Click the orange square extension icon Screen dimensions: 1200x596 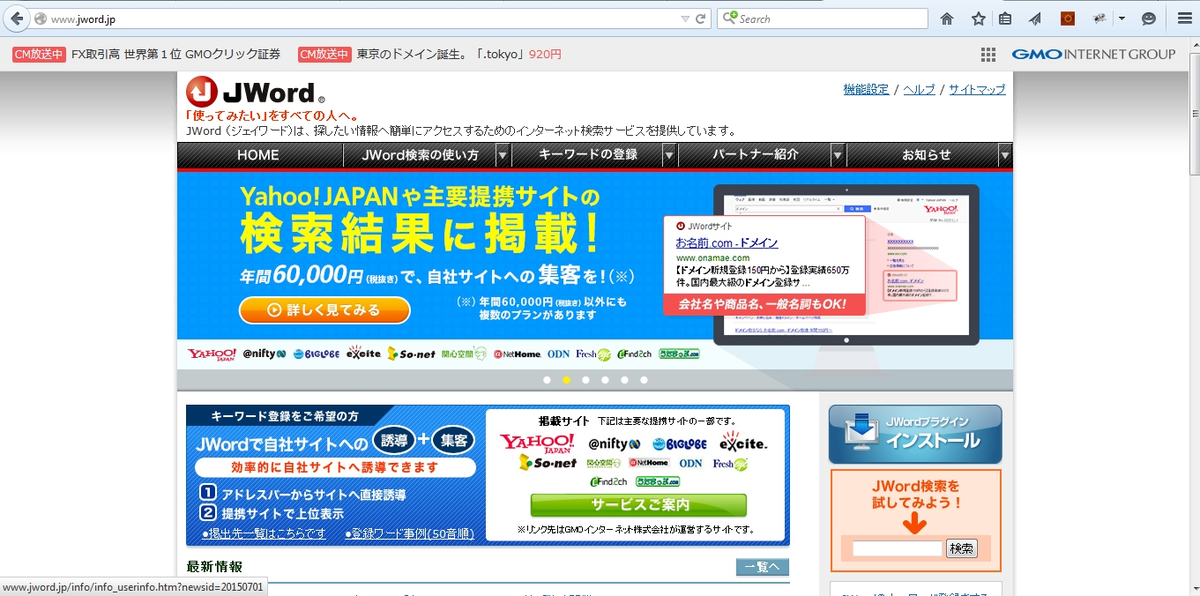[1068, 18]
